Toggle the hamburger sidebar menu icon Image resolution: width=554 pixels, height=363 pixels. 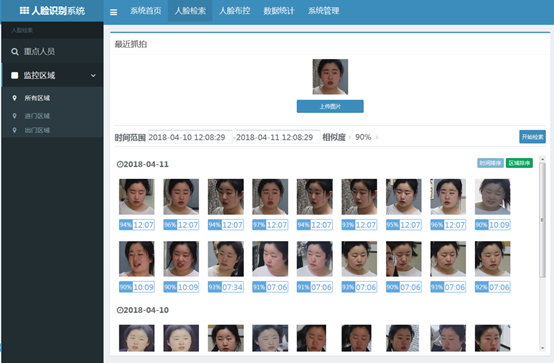[x=113, y=12]
